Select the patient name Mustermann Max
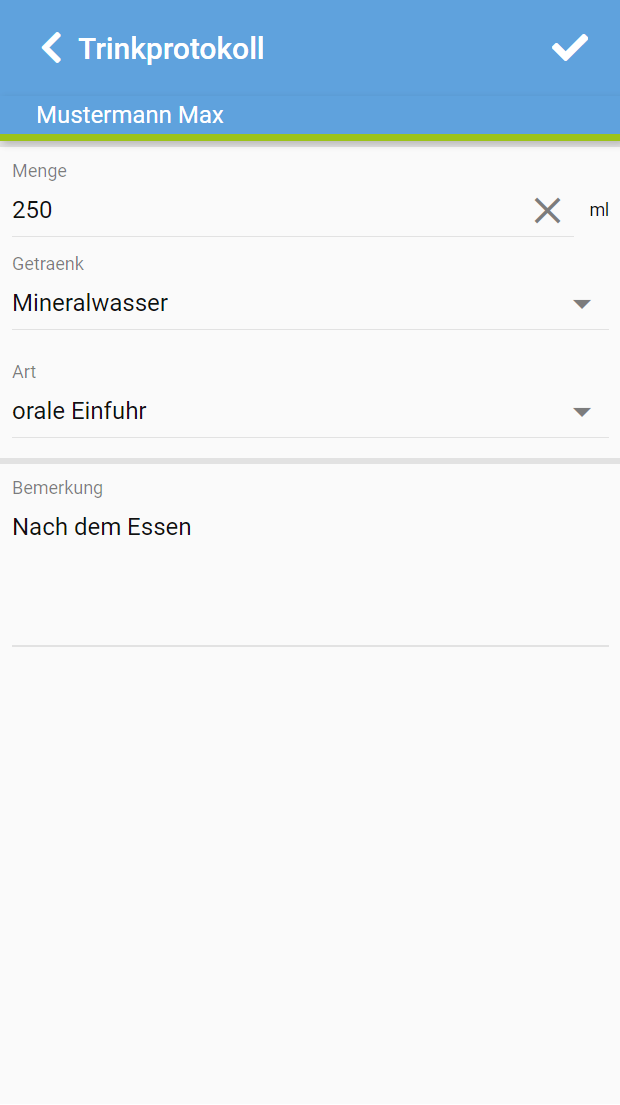 click(130, 115)
